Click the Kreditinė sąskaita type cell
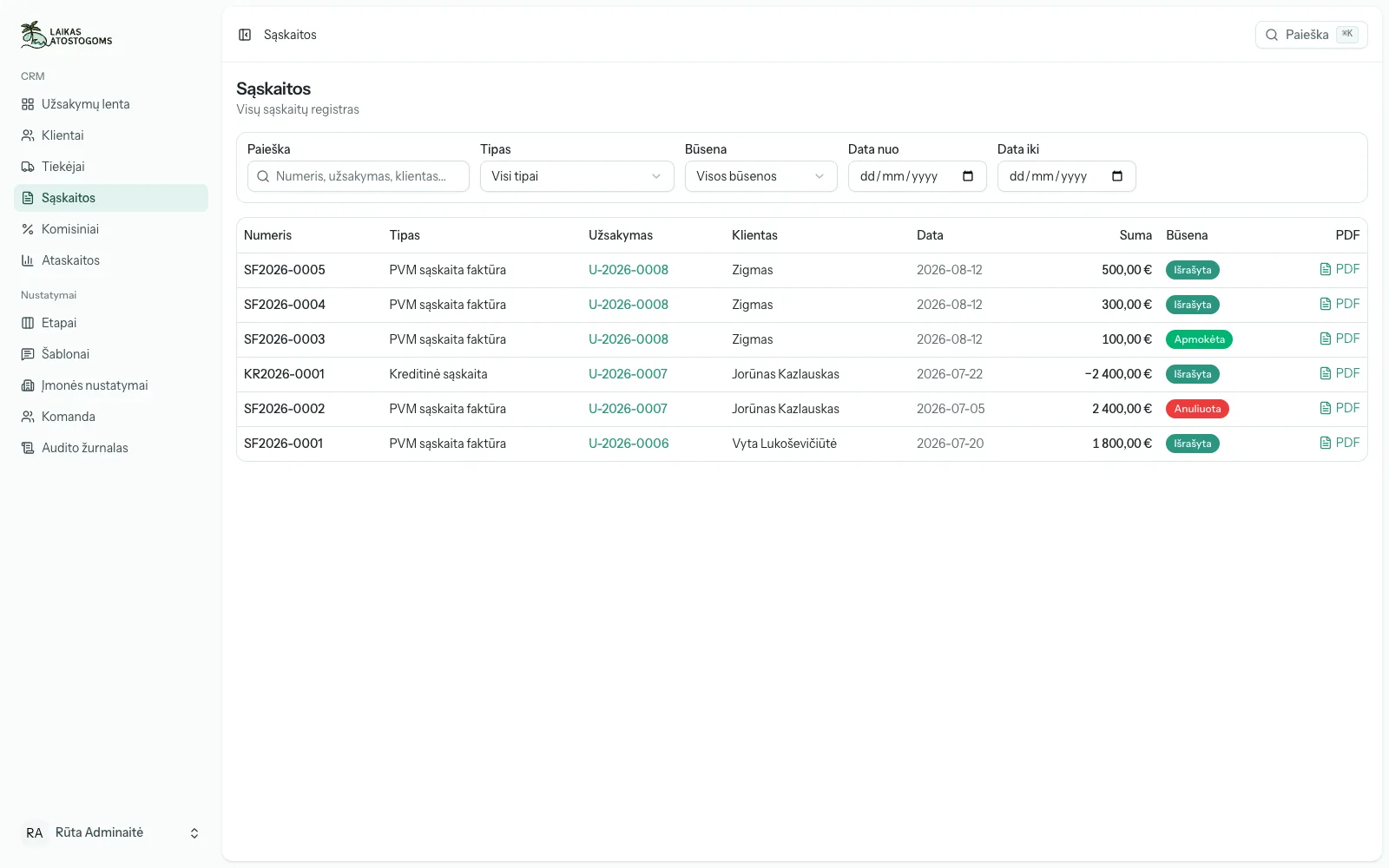 click(438, 374)
